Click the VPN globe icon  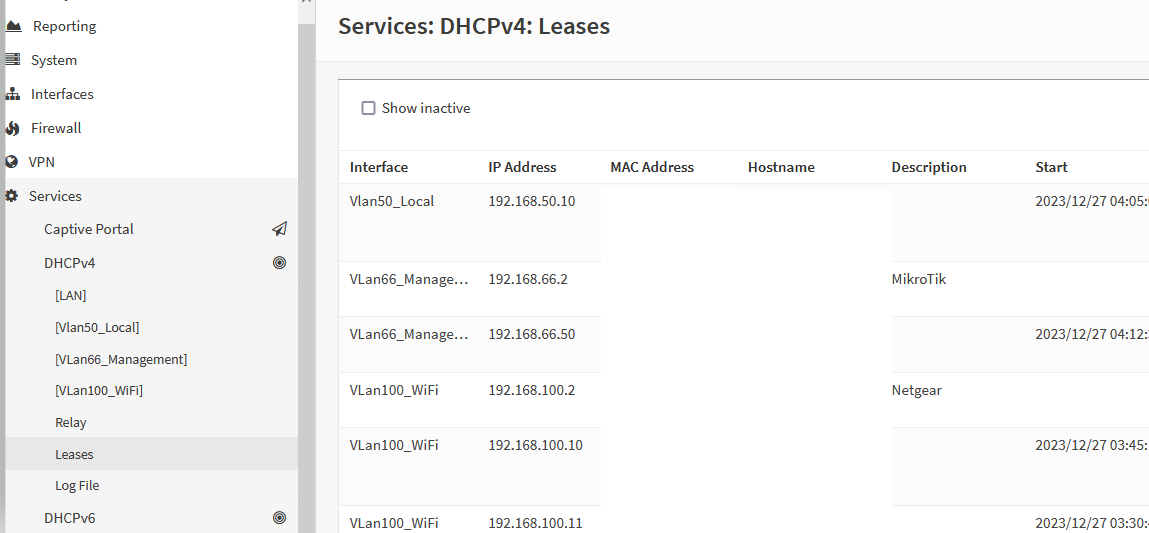pyautogui.click(x=12, y=162)
